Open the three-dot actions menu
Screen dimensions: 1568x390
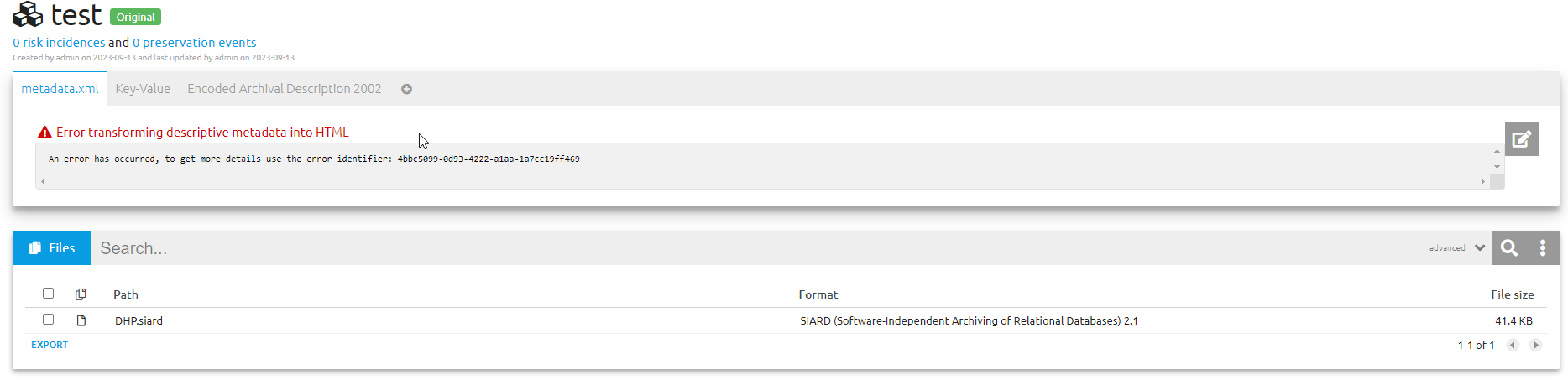(x=1543, y=248)
